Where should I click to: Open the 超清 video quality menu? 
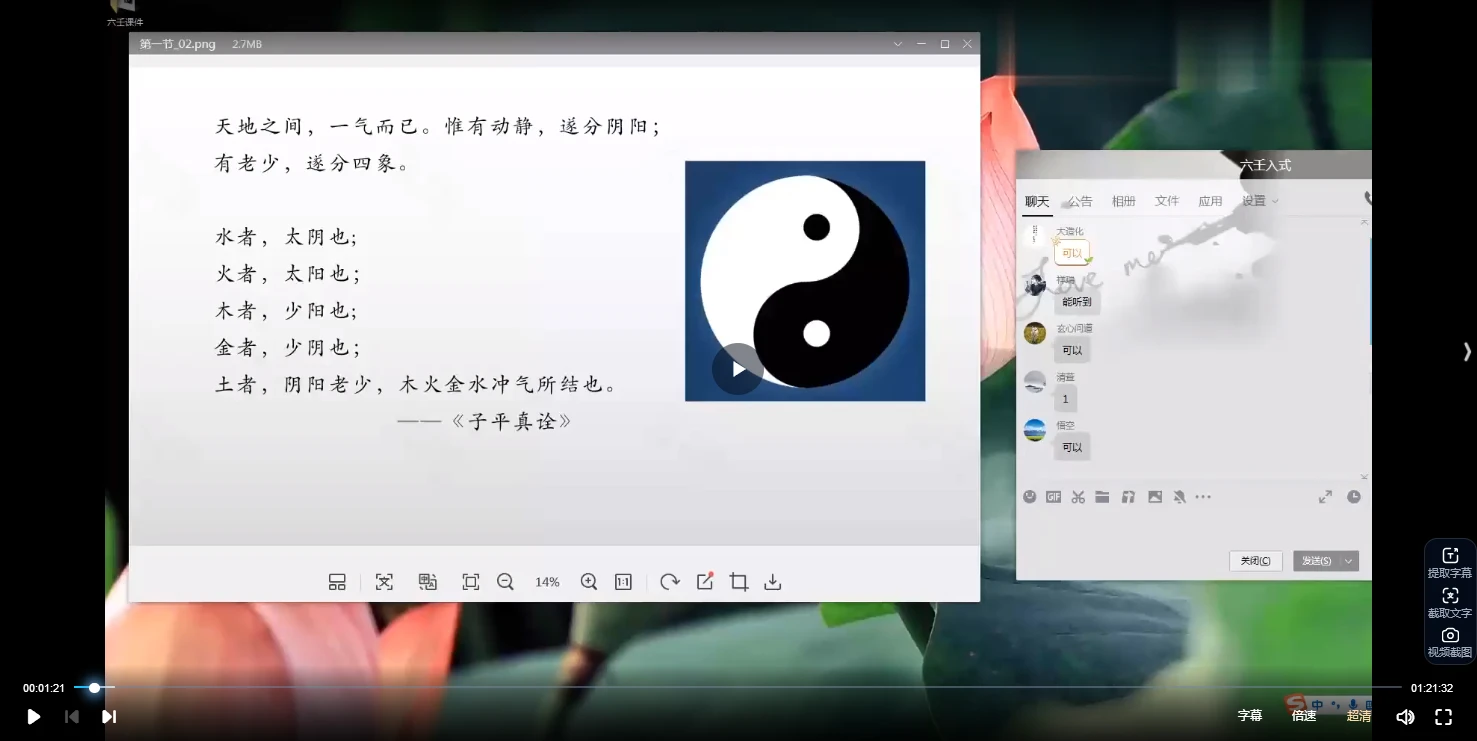click(1359, 715)
